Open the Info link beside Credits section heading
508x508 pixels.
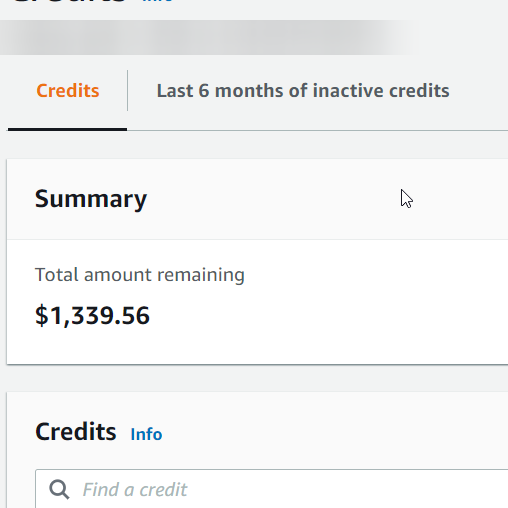click(146, 434)
